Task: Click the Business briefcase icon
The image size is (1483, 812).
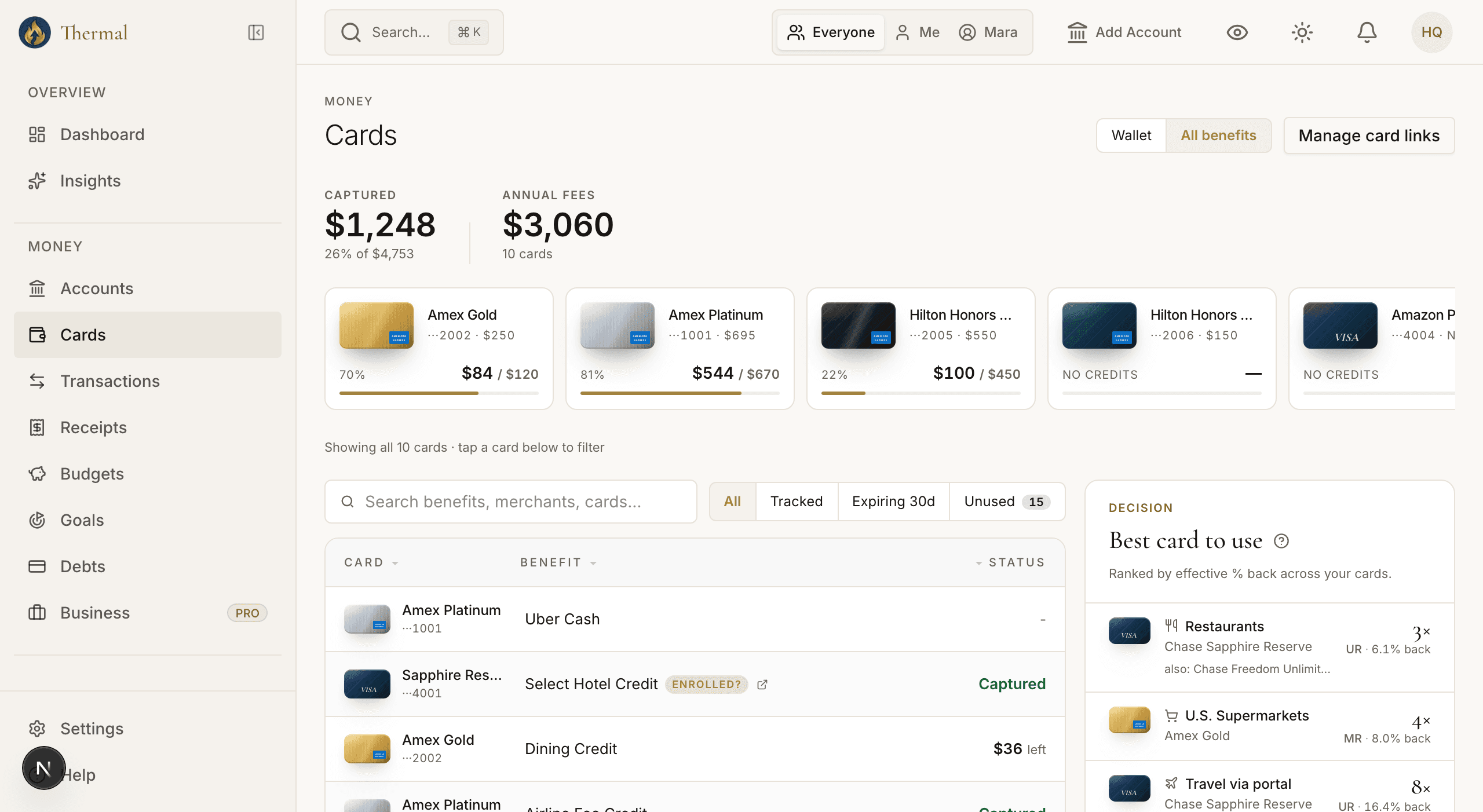Action: tap(37, 613)
